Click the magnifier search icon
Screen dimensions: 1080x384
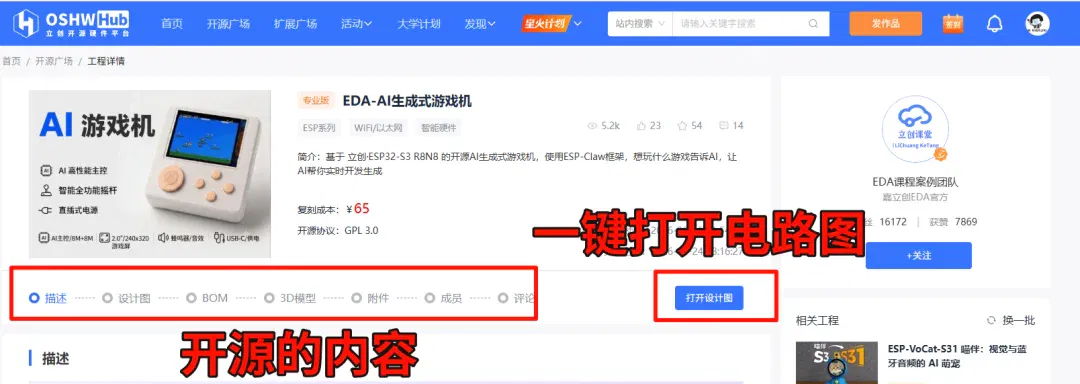point(813,23)
